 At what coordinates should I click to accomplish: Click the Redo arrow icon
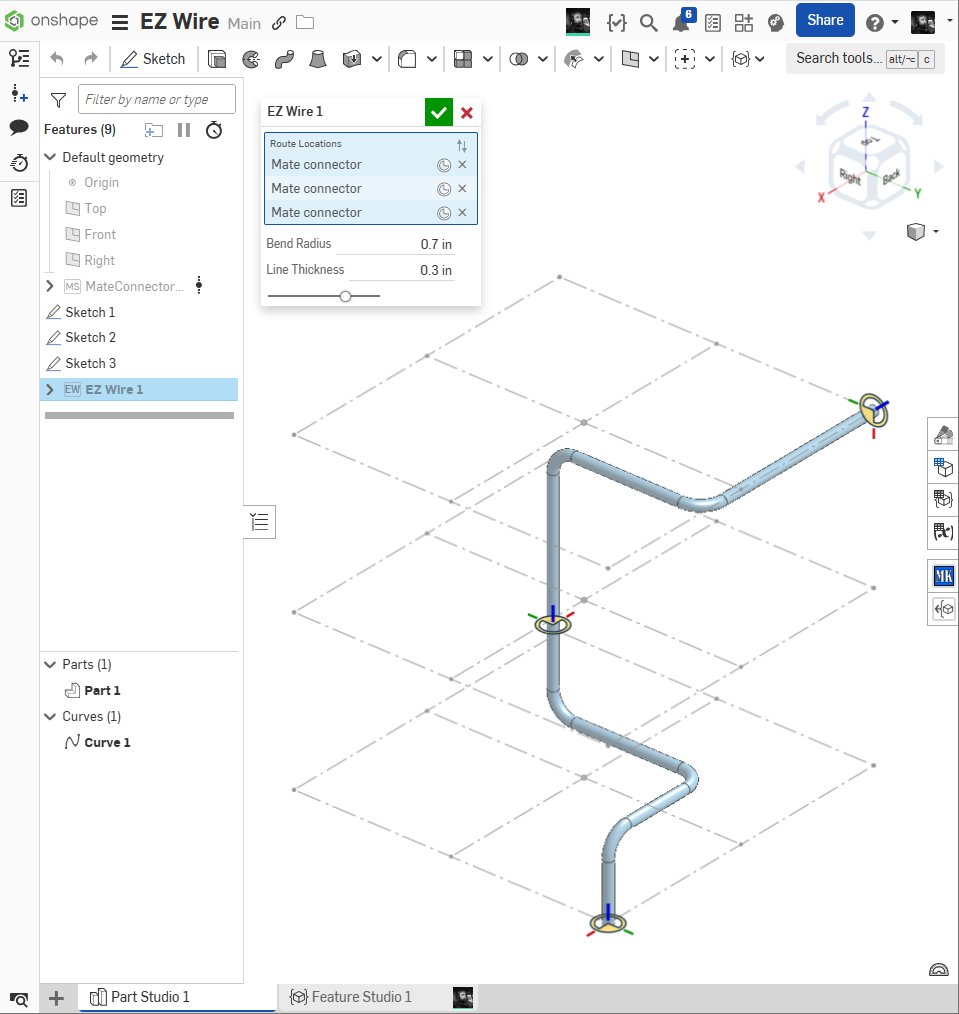(x=91, y=59)
